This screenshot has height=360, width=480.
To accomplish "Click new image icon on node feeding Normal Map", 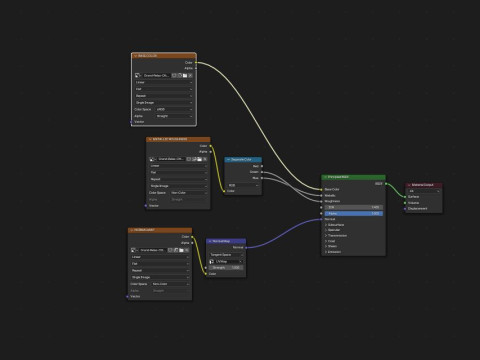I will 176,250.
